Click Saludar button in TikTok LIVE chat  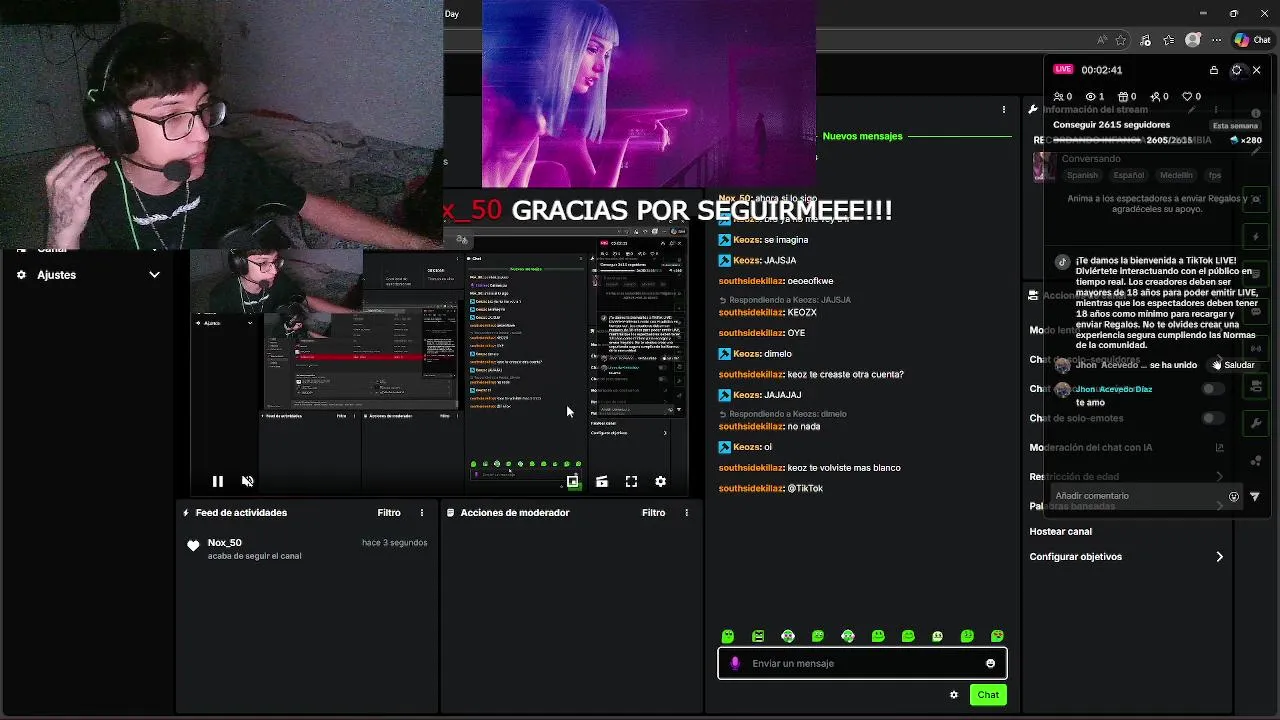pyautogui.click(x=1234, y=365)
